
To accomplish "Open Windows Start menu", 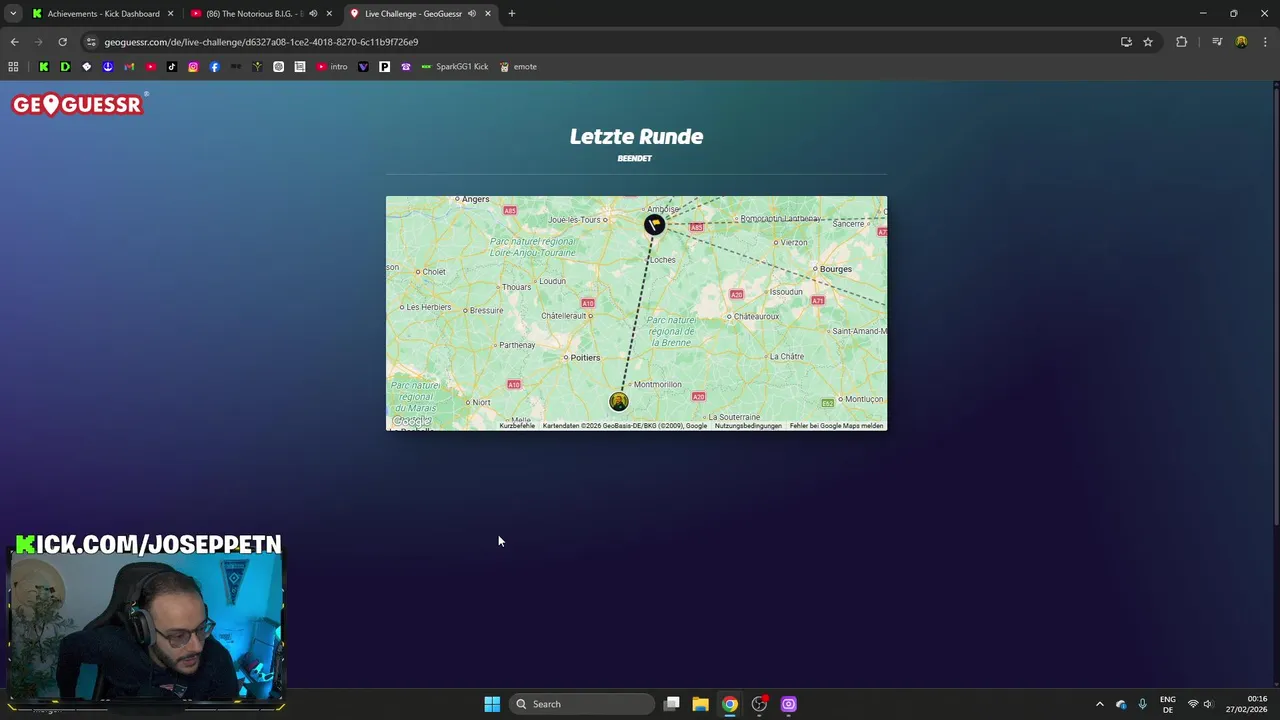I will (x=492, y=704).
